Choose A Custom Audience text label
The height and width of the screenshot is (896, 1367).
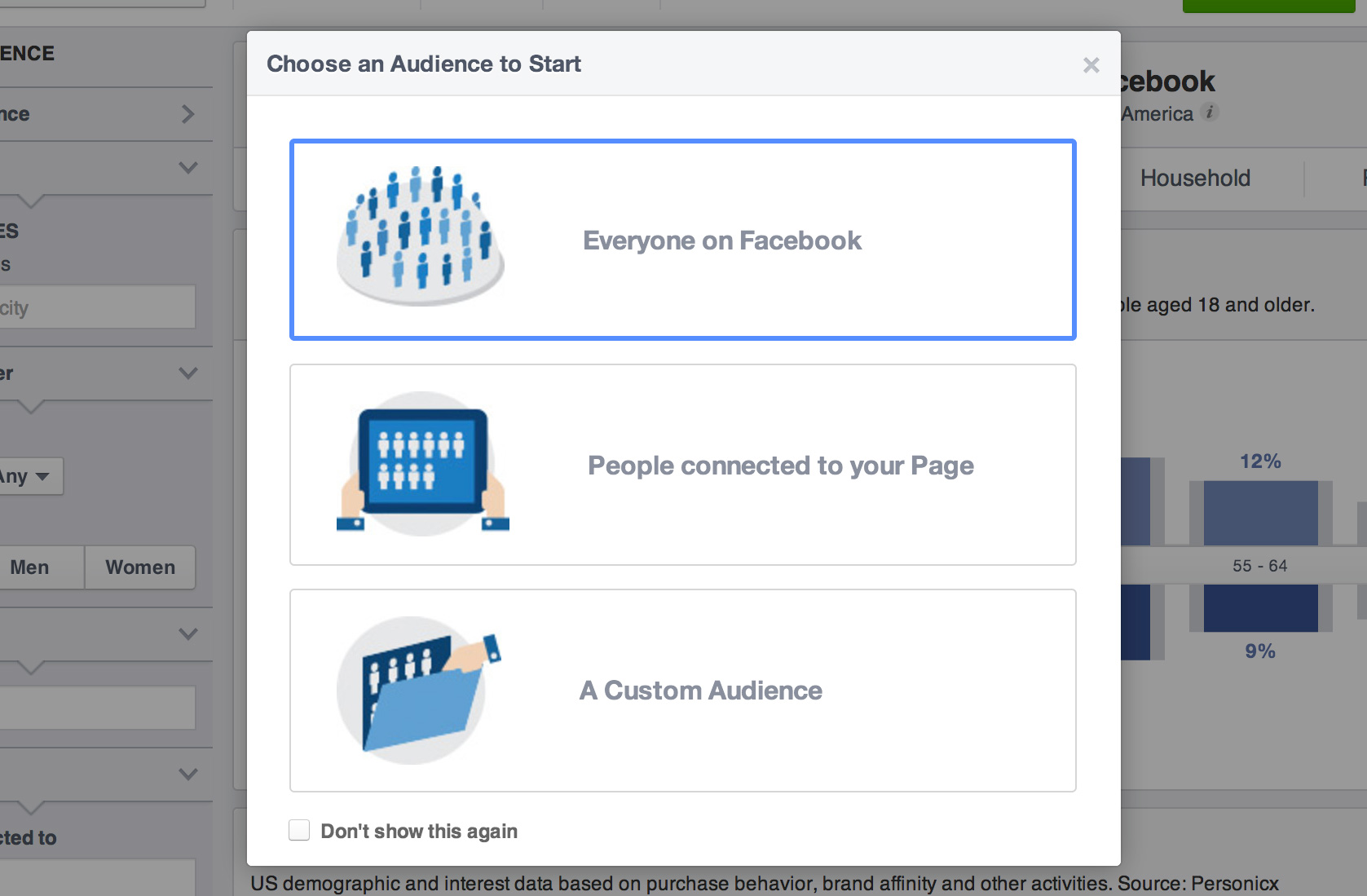700,691
